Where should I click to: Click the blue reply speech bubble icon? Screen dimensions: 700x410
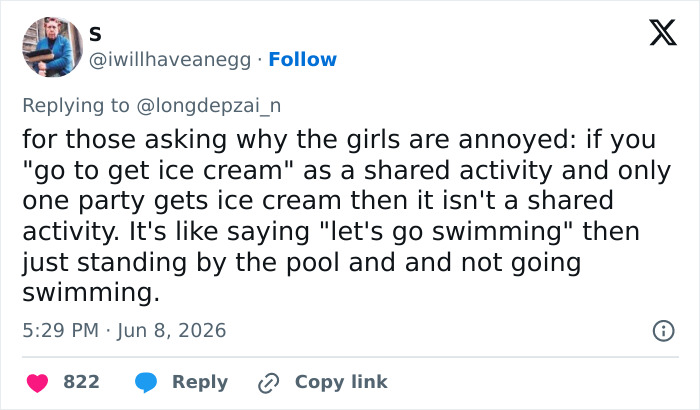(x=146, y=383)
